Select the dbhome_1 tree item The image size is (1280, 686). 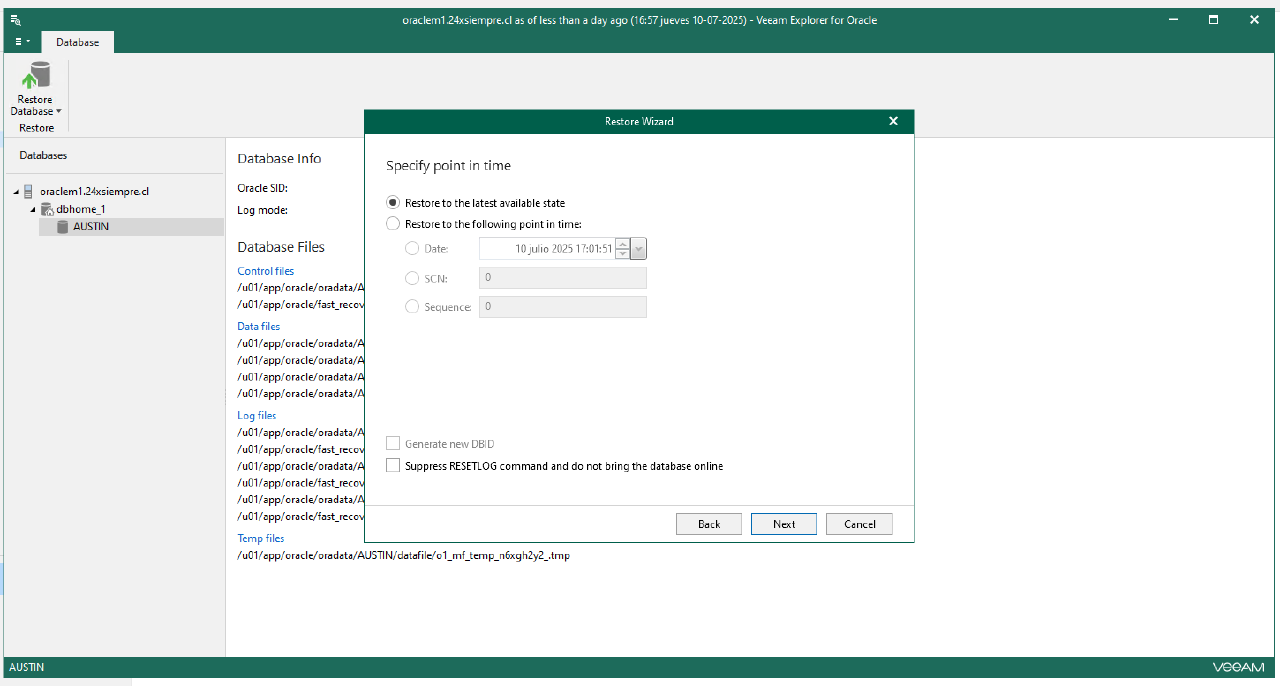click(x=80, y=209)
